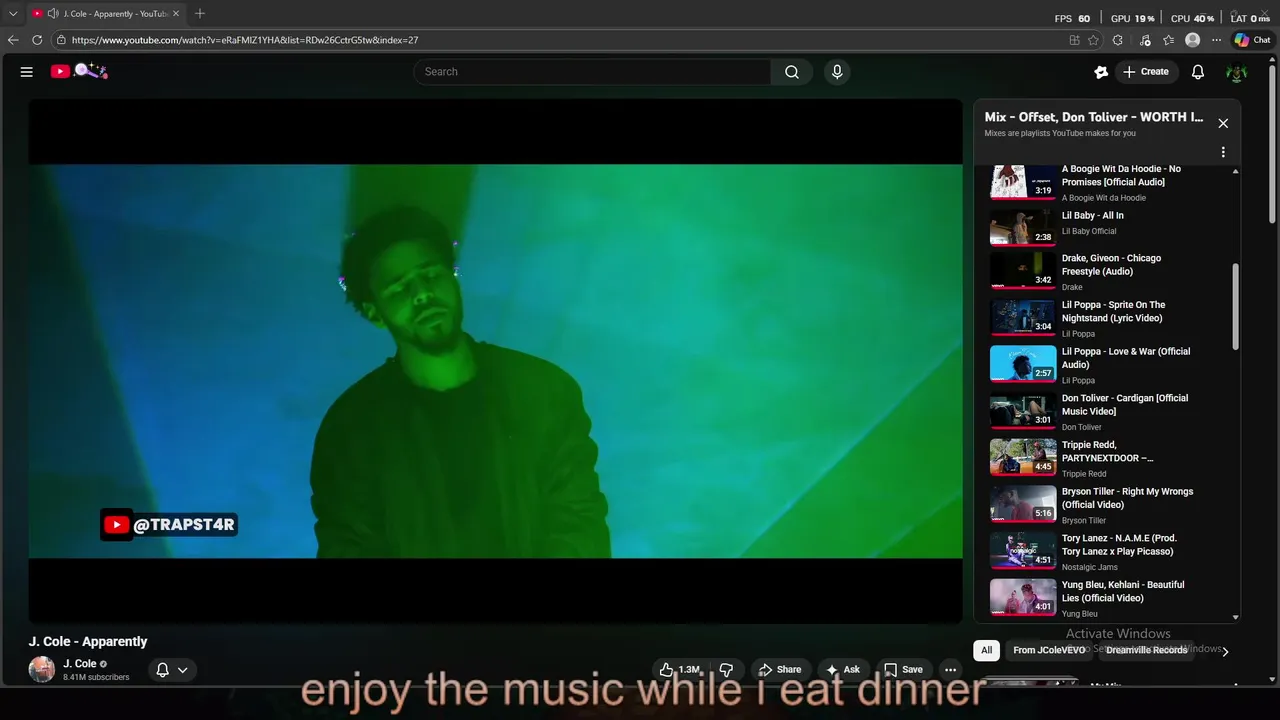1280x720 pixels.
Task: Open J. Cole channel name link
Action: [80, 663]
